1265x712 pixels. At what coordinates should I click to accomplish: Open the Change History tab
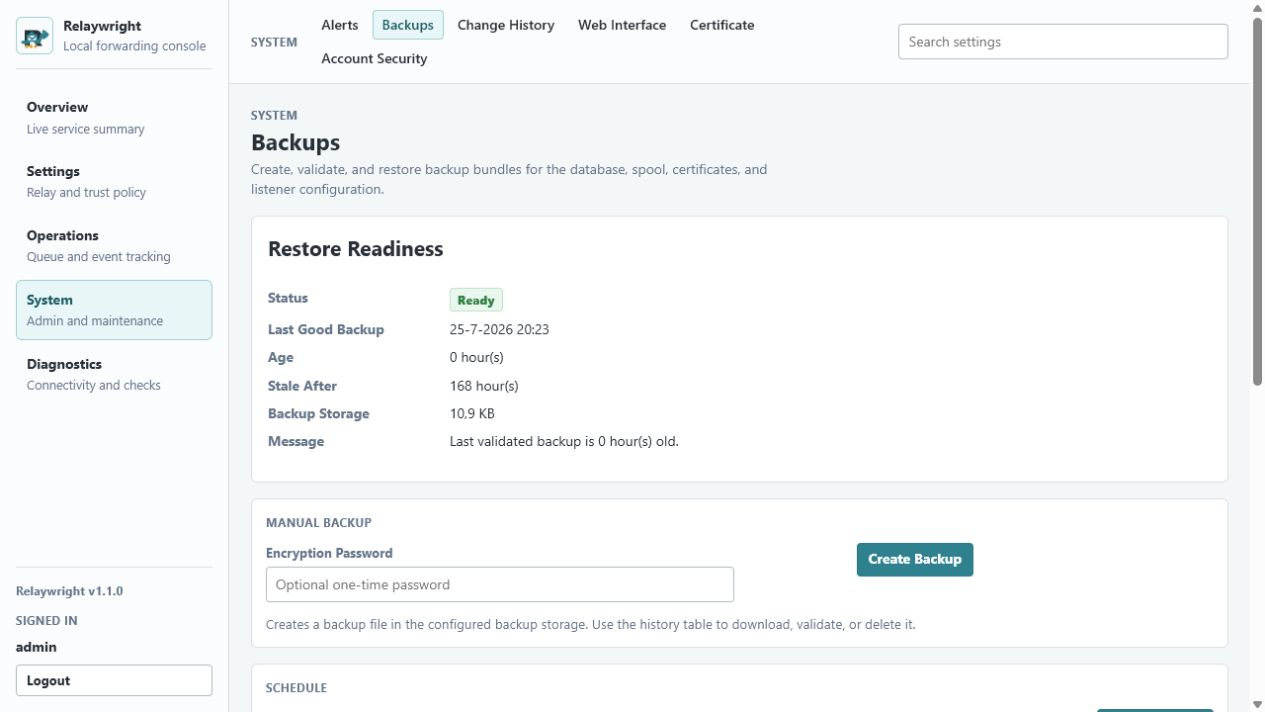click(506, 25)
